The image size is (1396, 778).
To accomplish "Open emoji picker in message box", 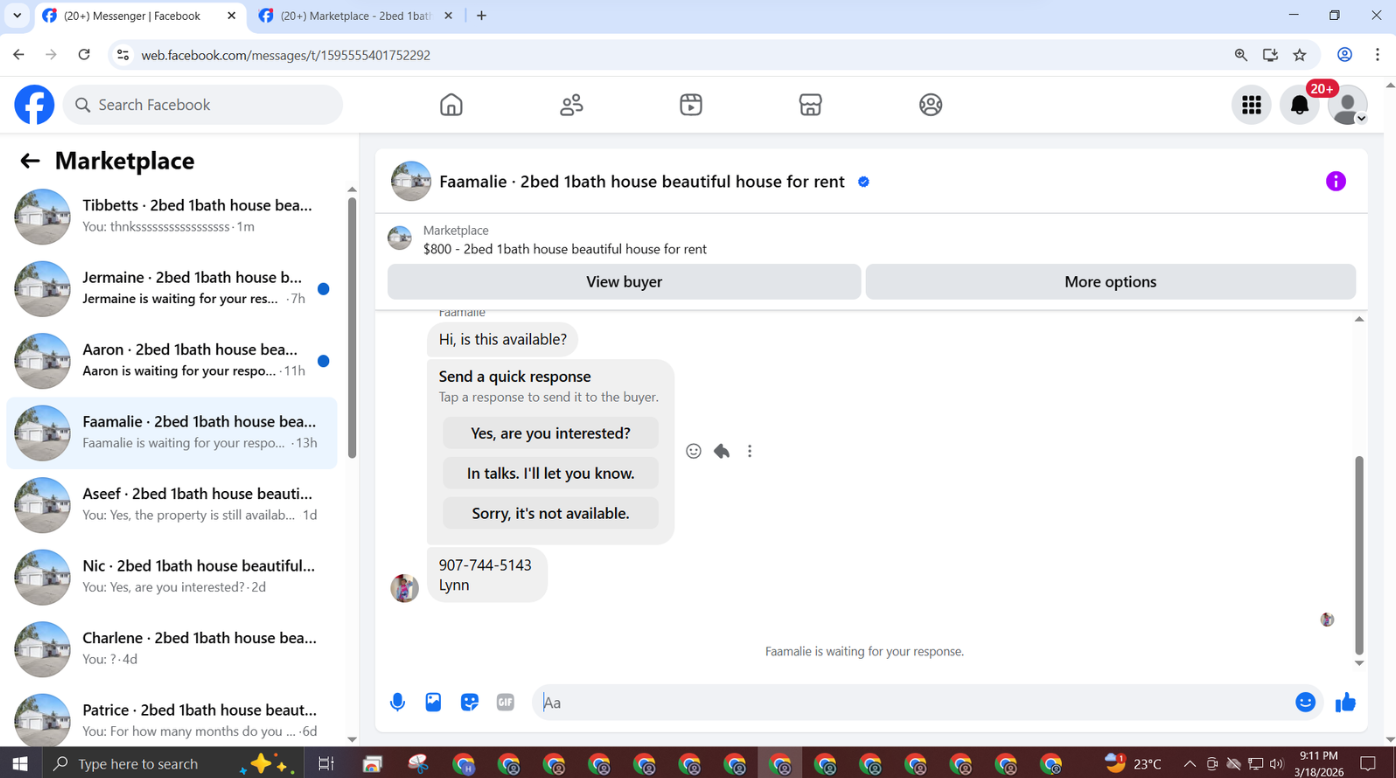I will [1305, 702].
